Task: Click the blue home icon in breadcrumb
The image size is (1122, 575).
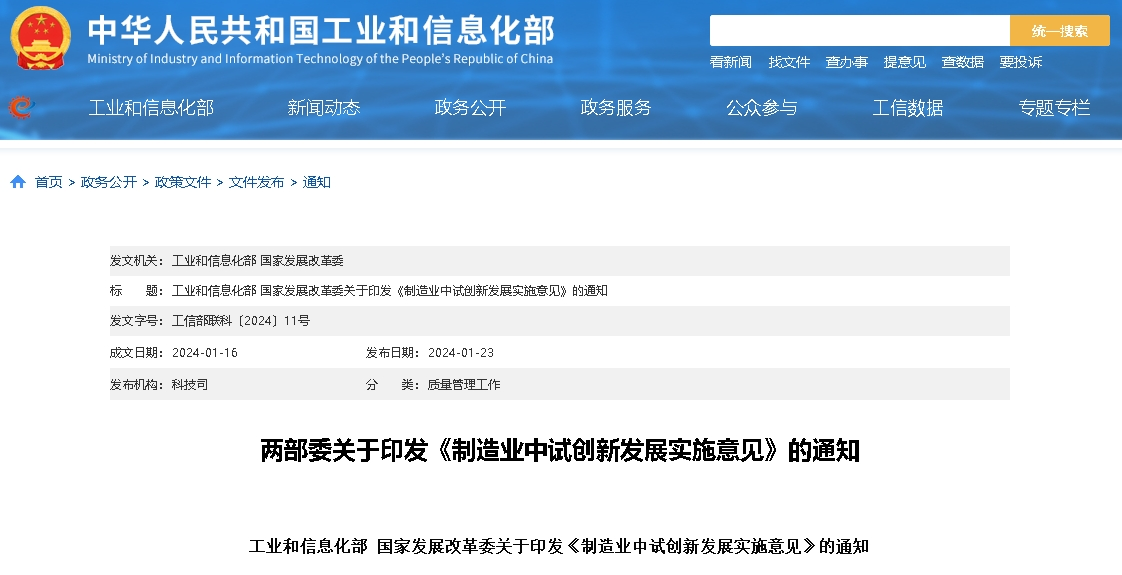Action: [x=18, y=182]
